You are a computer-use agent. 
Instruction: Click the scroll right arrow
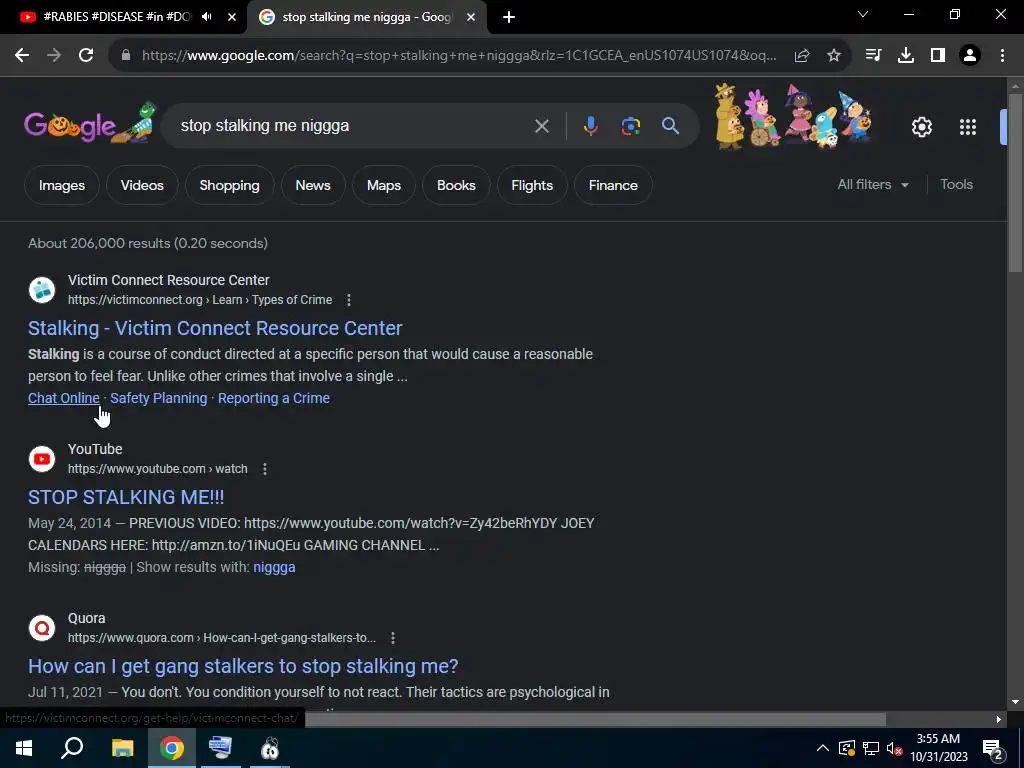coord(999,720)
